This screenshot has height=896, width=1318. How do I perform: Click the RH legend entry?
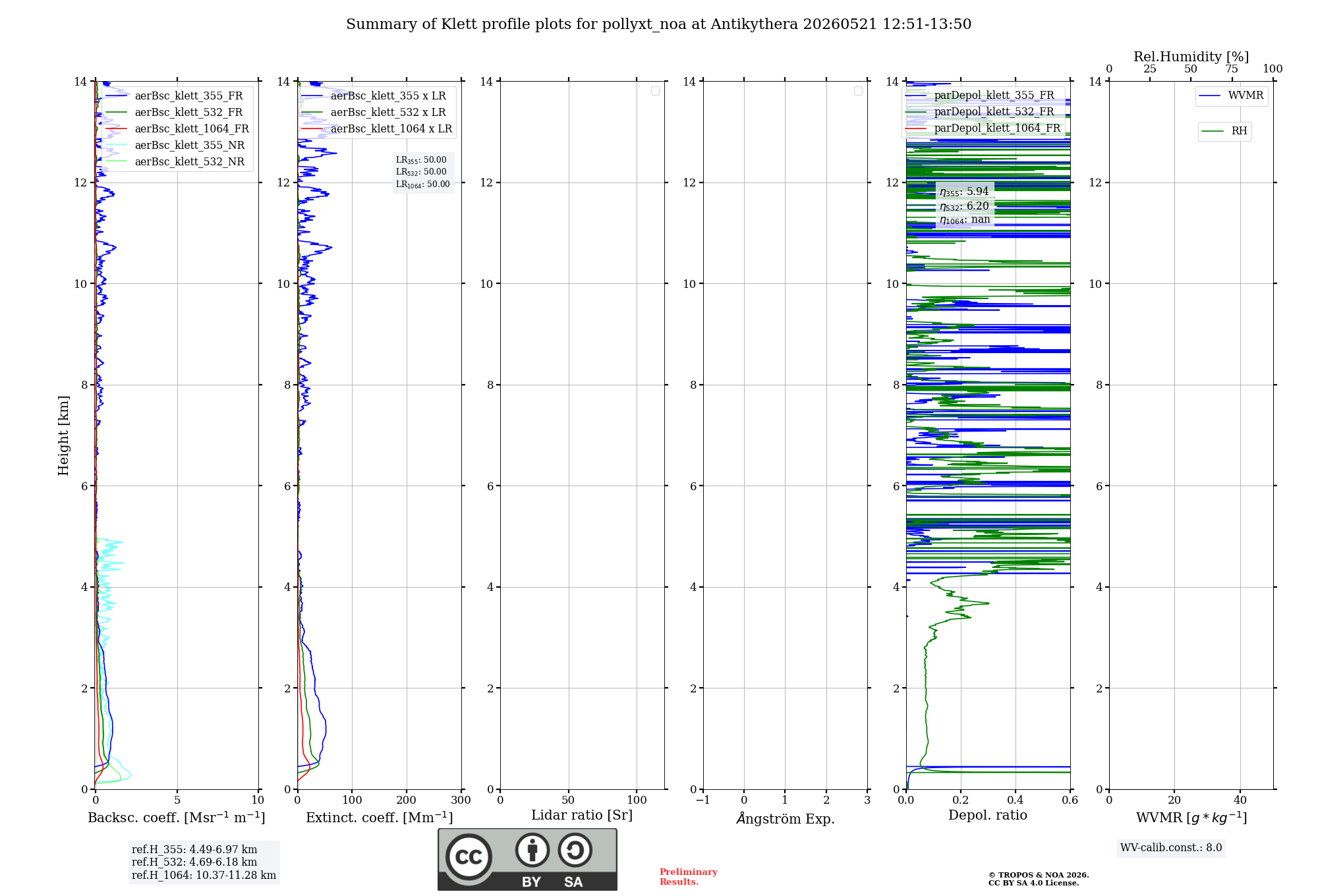(1224, 131)
